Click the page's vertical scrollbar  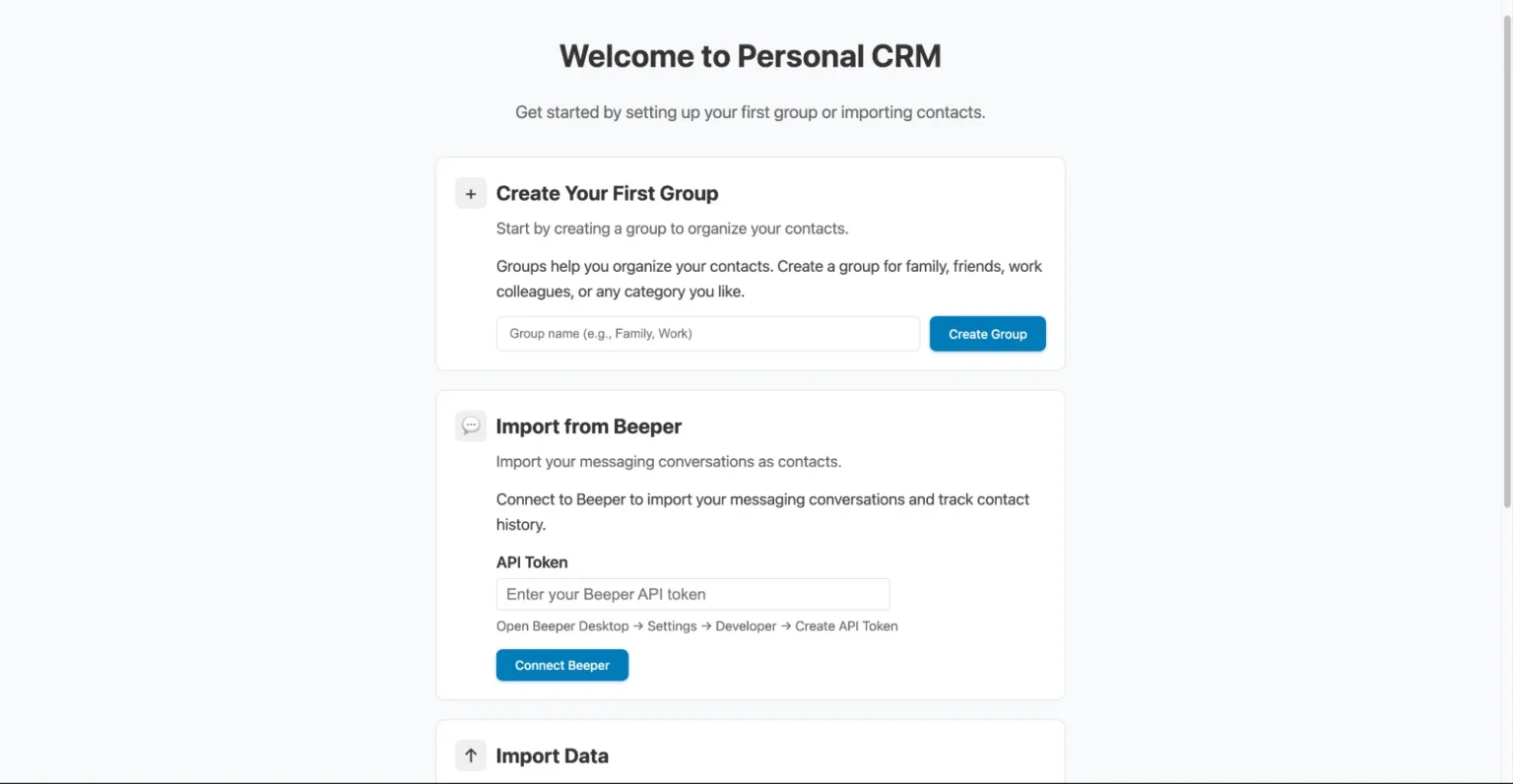tap(1506, 256)
